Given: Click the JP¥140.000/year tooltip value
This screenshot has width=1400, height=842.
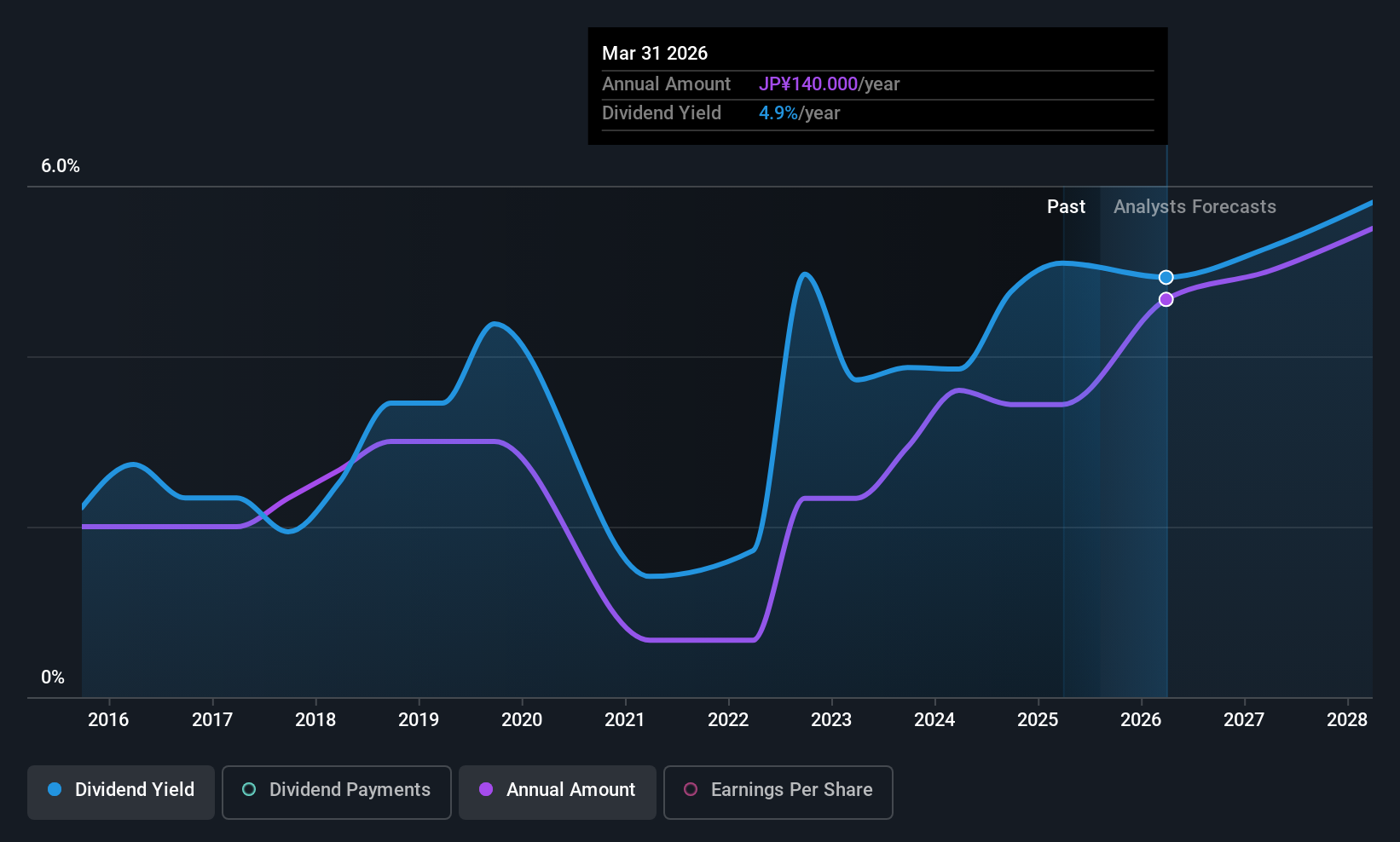Looking at the screenshot, I should tap(830, 84).
